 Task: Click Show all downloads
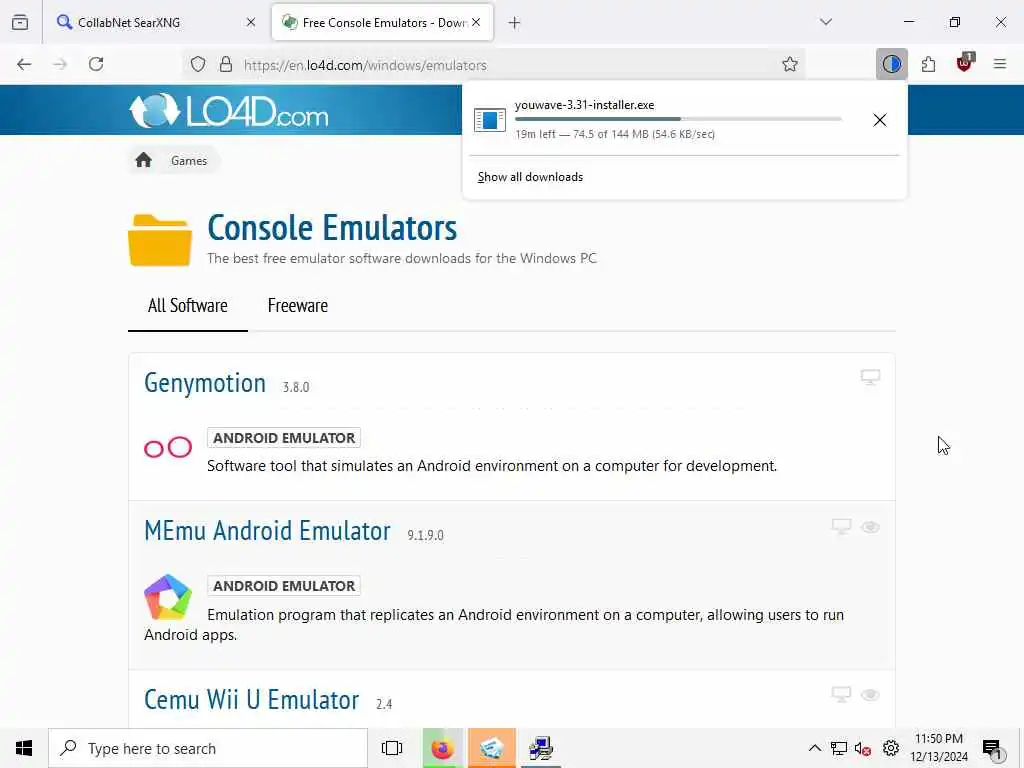pyautogui.click(x=530, y=177)
